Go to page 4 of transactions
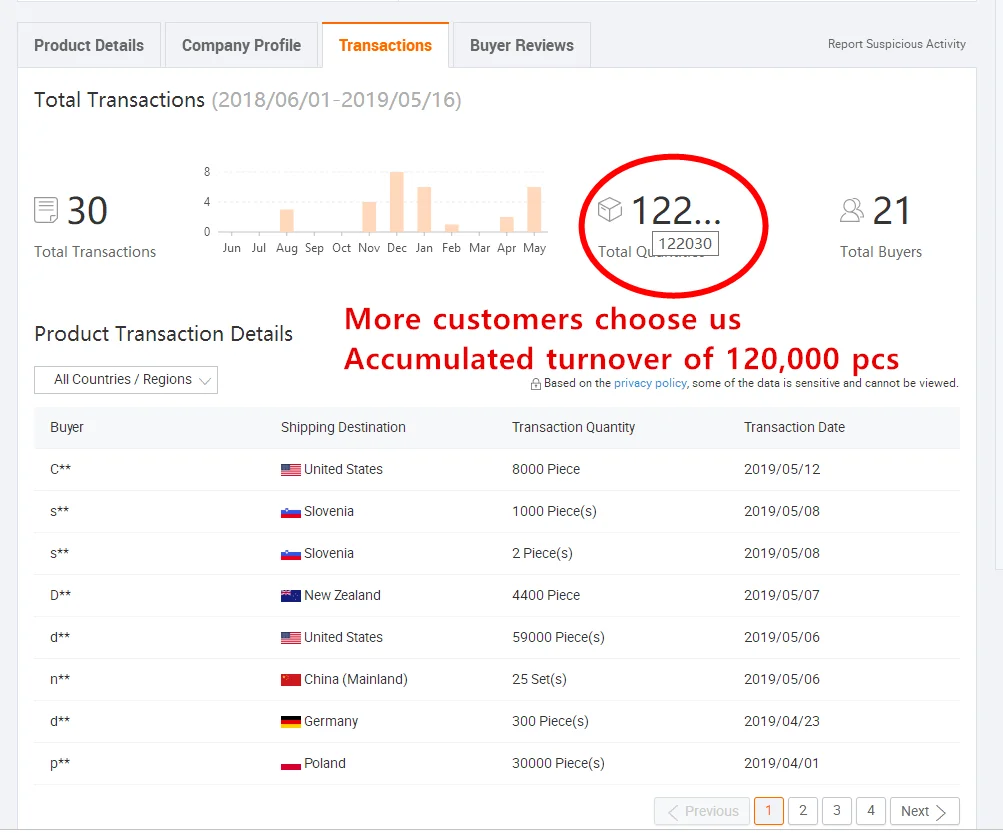The width and height of the screenshot is (1003, 833). pyautogui.click(x=871, y=811)
